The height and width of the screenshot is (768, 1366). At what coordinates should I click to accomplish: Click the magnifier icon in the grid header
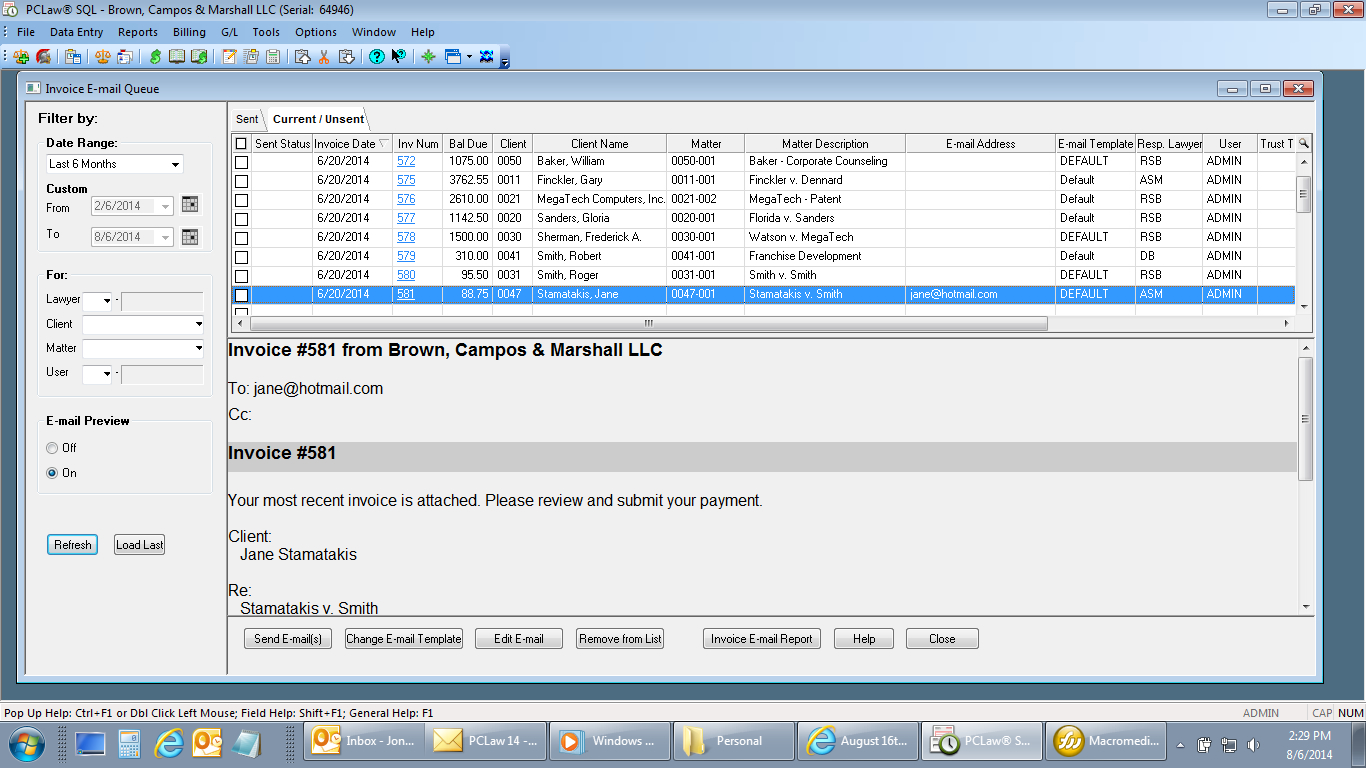pyautogui.click(x=1303, y=144)
